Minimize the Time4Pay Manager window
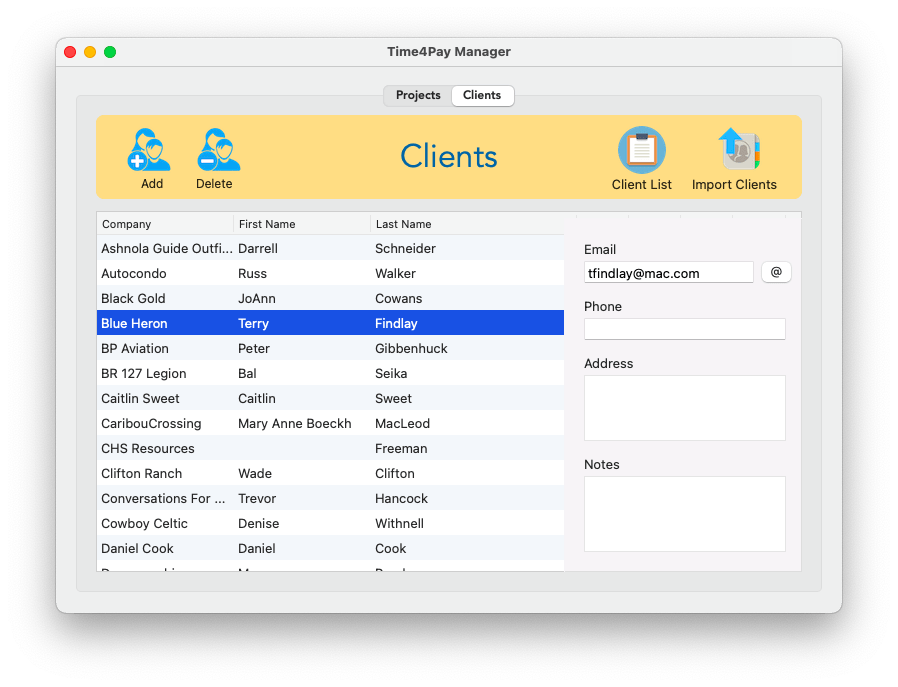The height and width of the screenshot is (687, 898). 90,52
